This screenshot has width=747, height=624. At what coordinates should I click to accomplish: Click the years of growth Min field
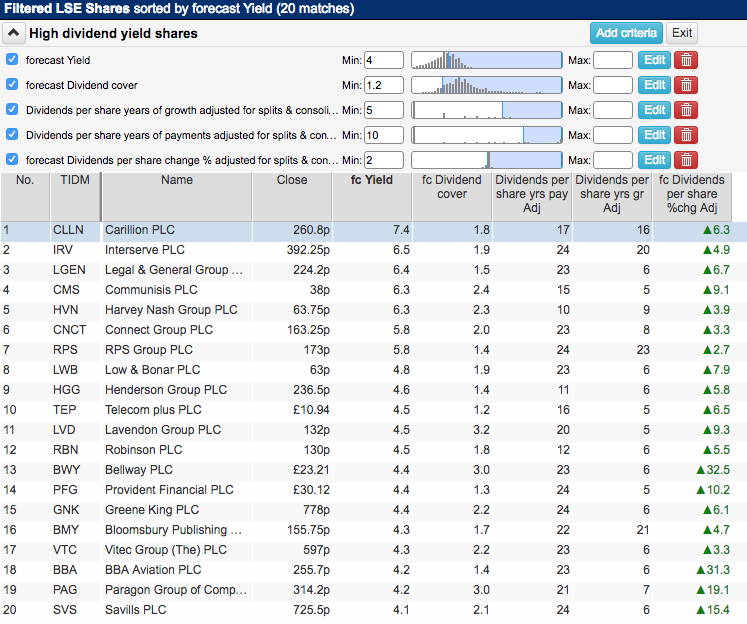[x=384, y=110]
